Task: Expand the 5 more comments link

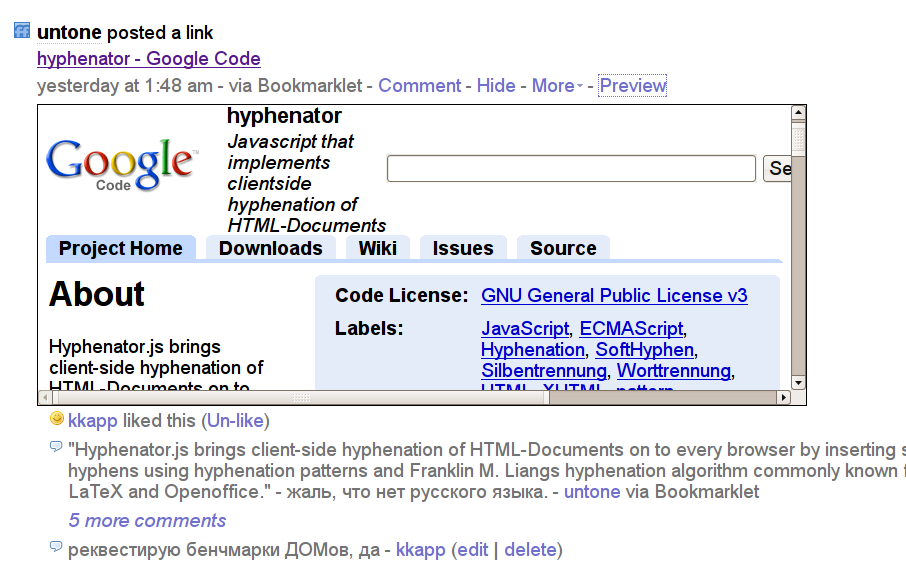Action: pyautogui.click(x=147, y=520)
